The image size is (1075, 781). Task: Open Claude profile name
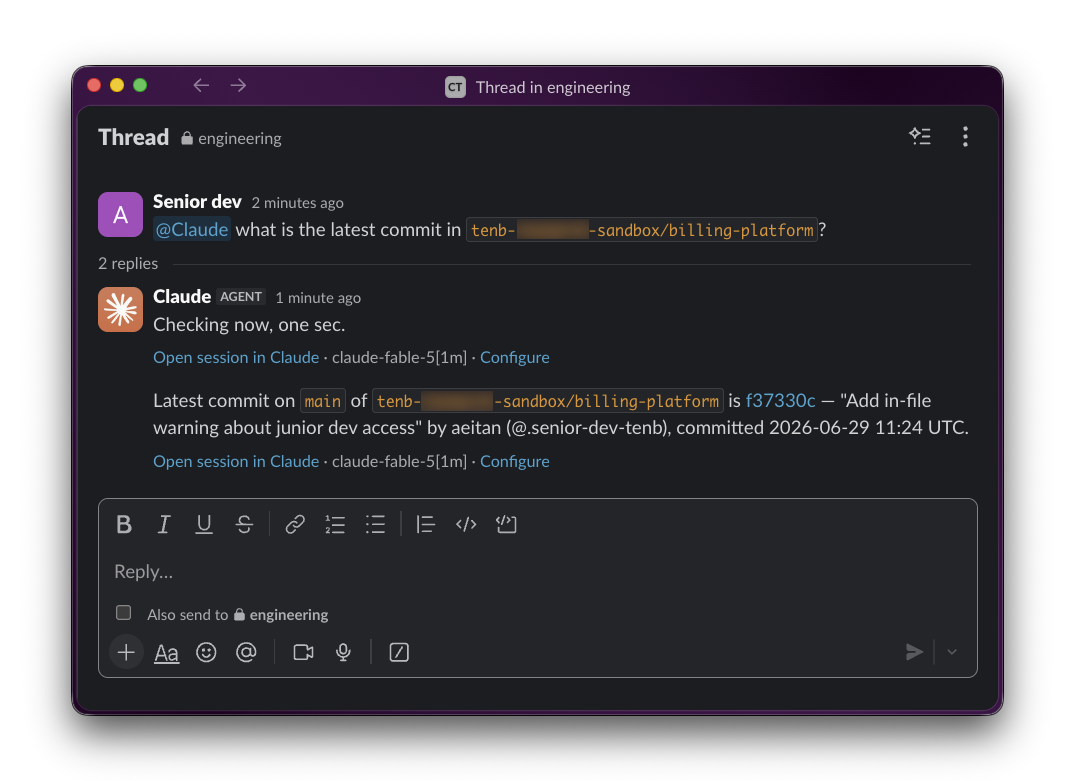[182, 297]
